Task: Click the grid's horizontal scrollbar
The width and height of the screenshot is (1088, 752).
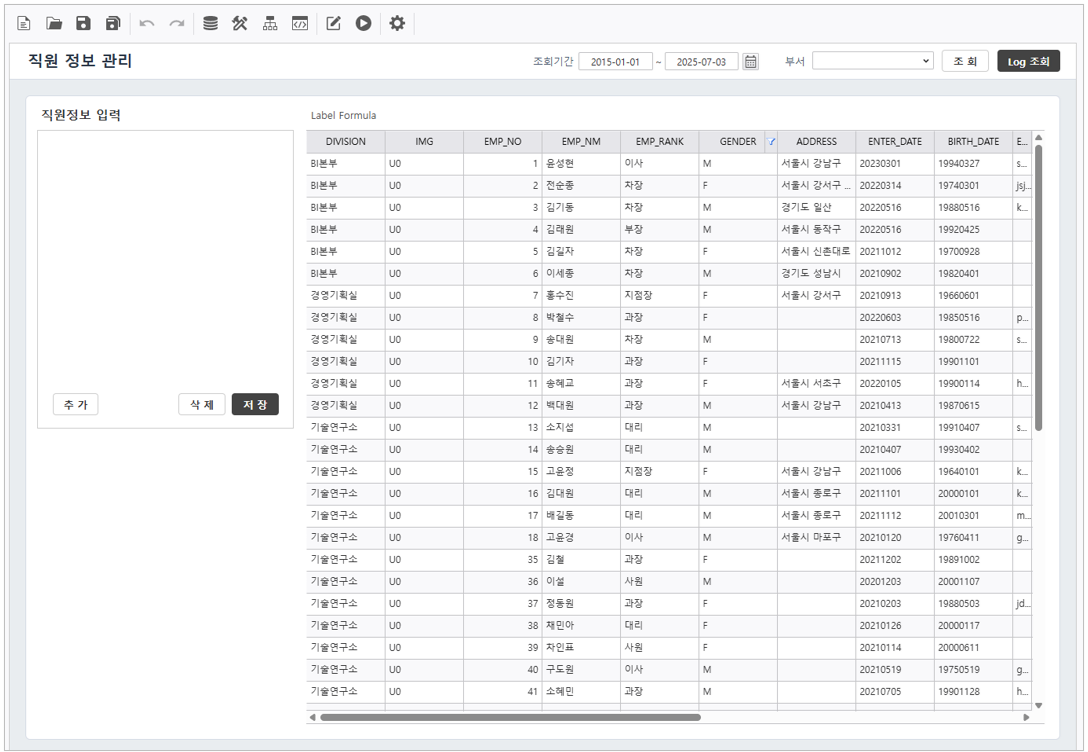Action: [x=510, y=717]
